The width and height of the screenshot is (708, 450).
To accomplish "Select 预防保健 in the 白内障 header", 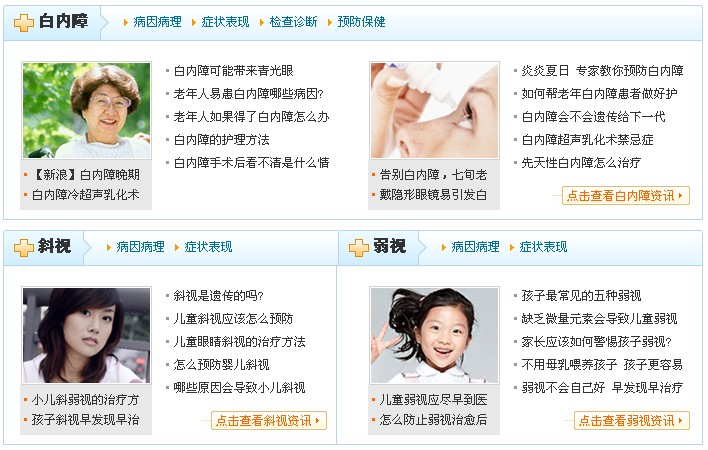I will [x=361, y=22].
